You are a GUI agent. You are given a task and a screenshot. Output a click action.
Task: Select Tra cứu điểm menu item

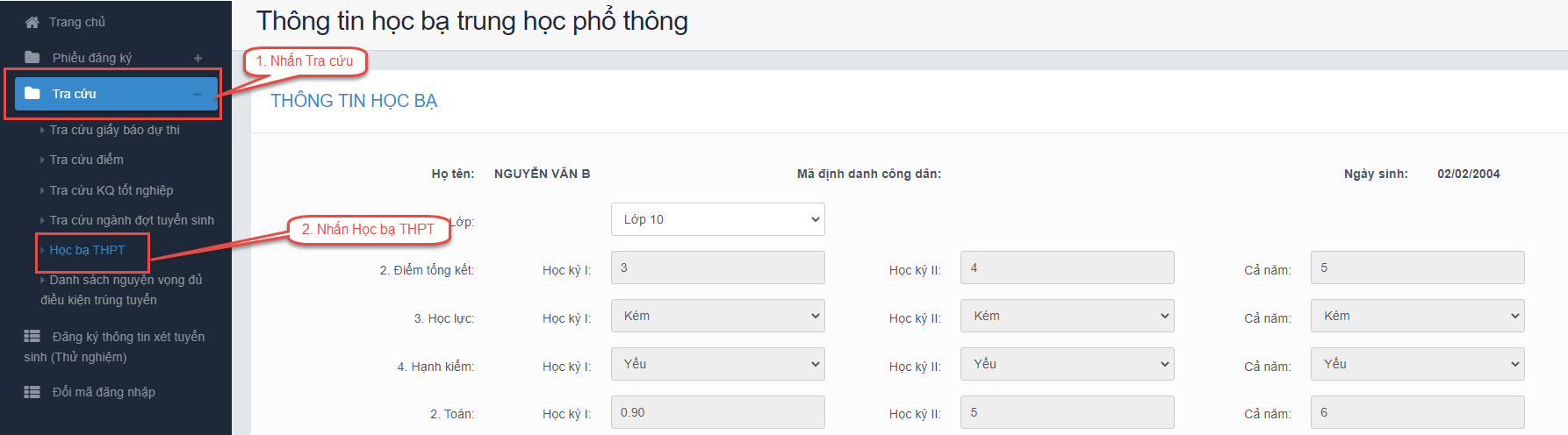(x=86, y=160)
